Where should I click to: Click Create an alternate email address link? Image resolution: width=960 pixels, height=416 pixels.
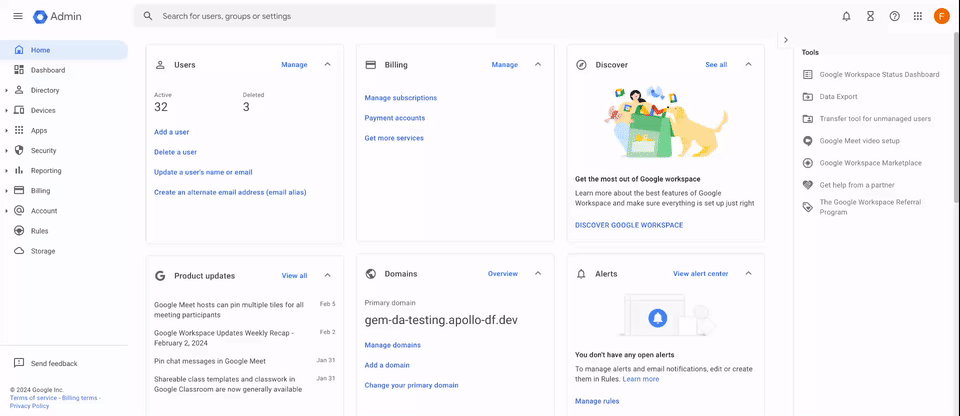(x=230, y=192)
